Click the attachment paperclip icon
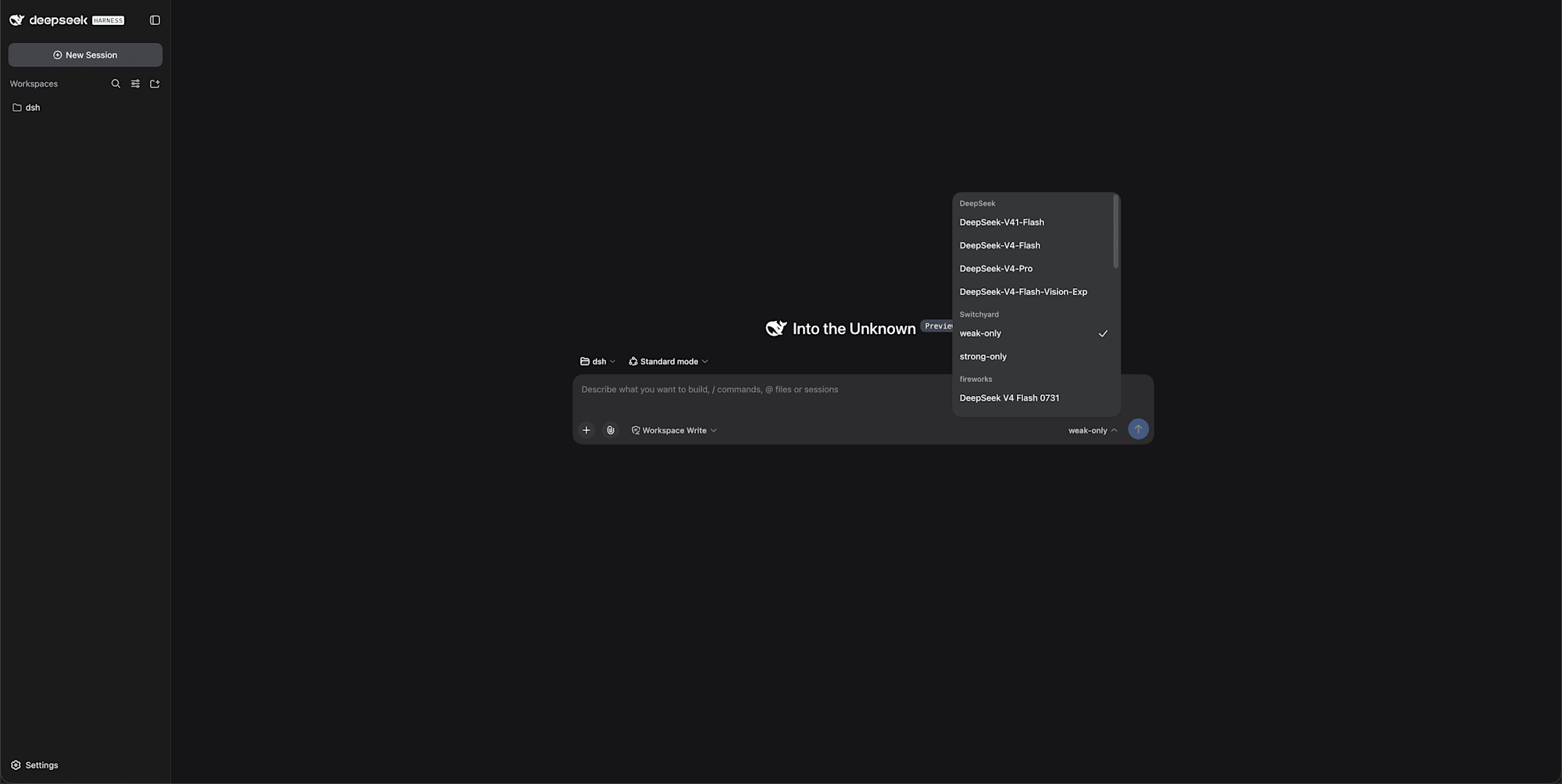The image size is (1562, 784). [x=611, y=430]
